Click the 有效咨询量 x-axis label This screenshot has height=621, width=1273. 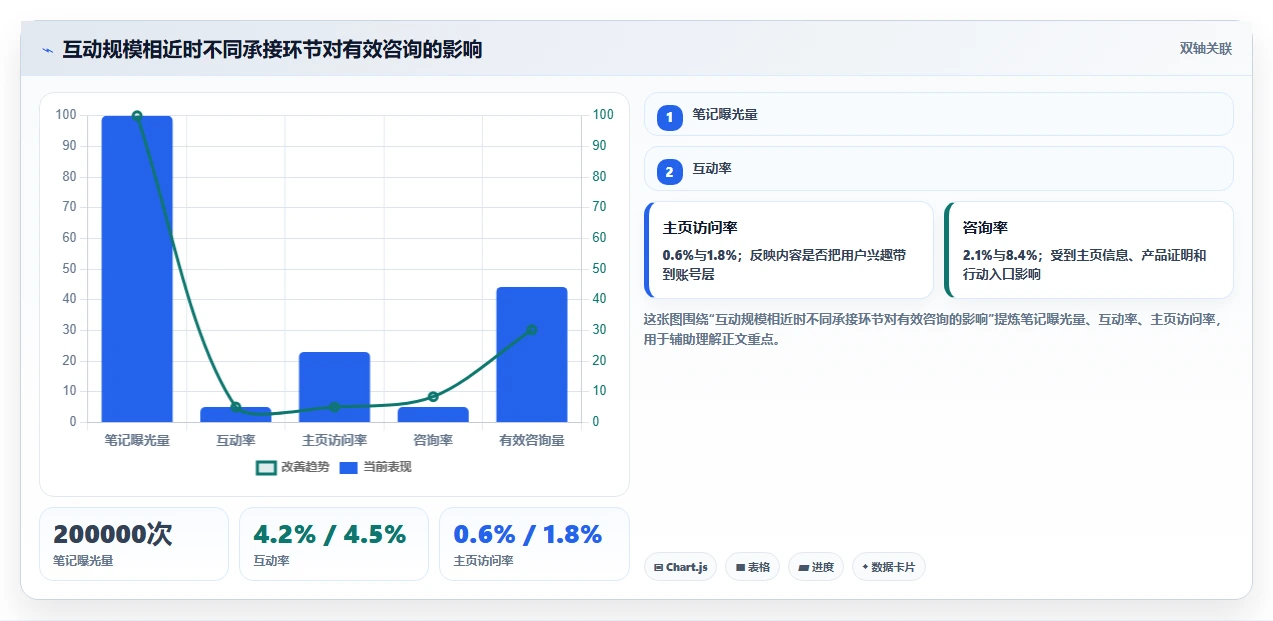[531, 441]
